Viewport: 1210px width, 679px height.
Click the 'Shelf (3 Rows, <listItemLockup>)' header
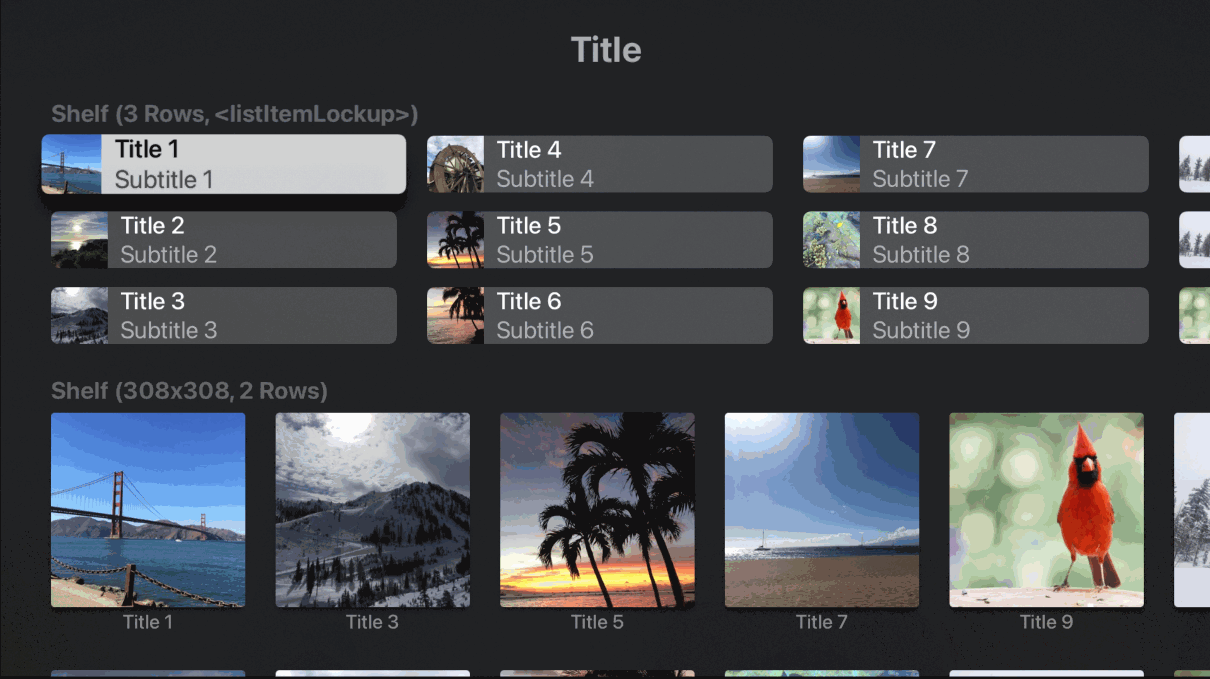(235, 114)
